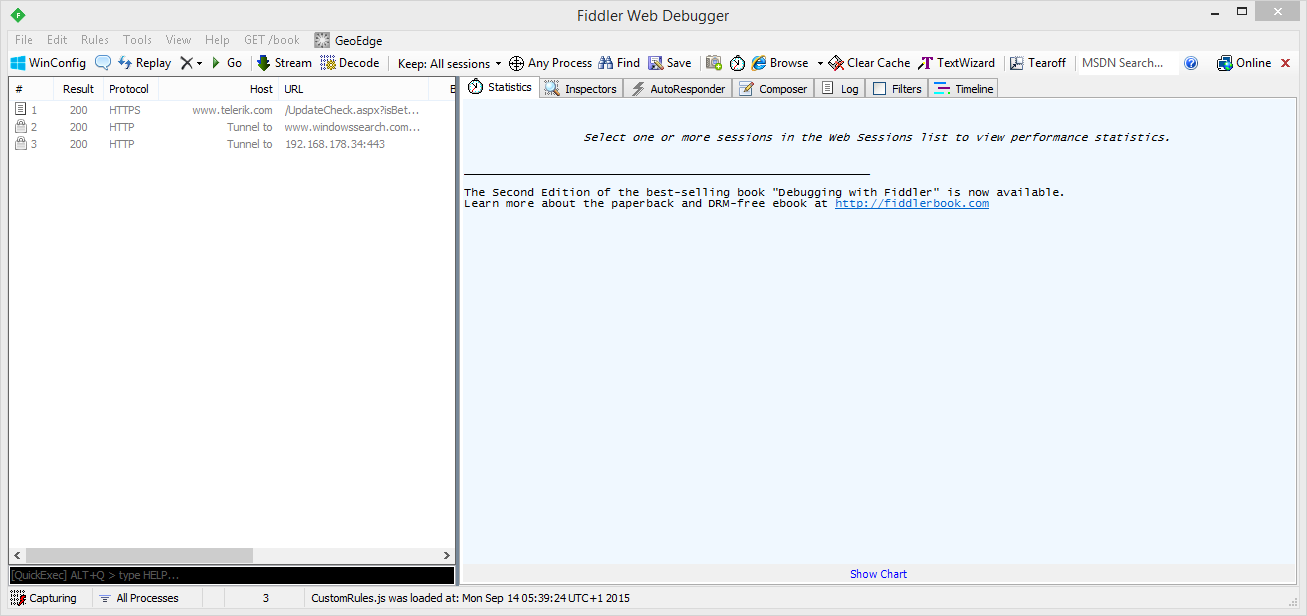Click the Online network status indicator
Image resolution: width=1307 pixels, height=616 pixels.
[x=1244, y=63]
